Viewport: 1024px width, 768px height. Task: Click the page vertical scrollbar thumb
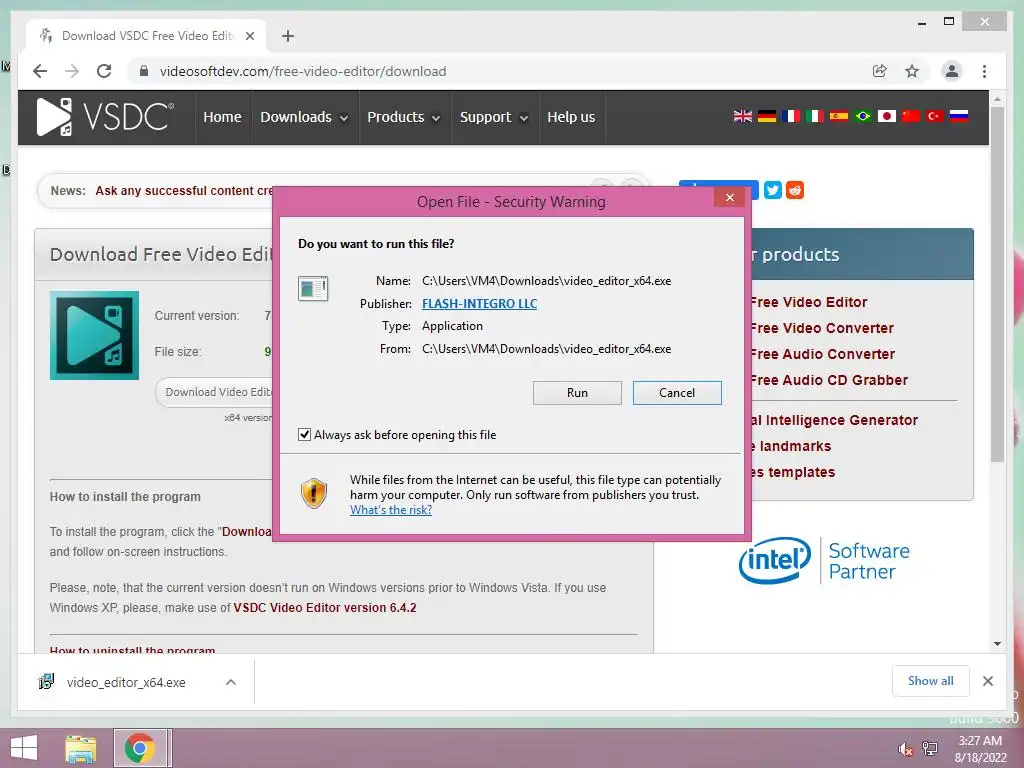tap(997, 284)
